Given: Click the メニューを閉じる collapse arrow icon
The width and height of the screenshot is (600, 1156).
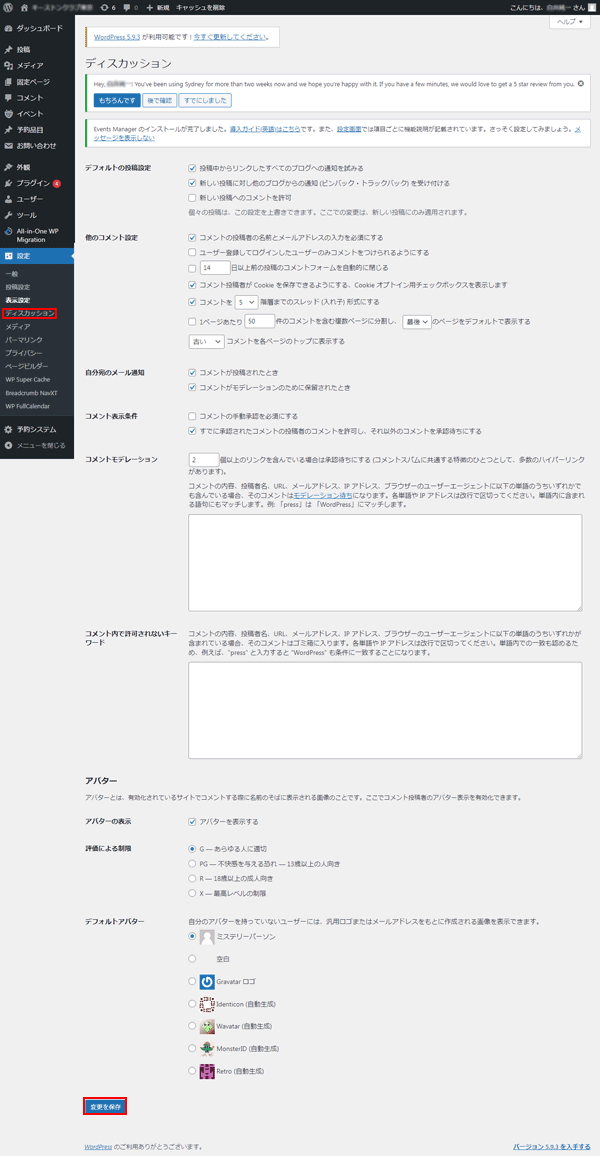Looking at the screenshot, I should tap(8, 445).
